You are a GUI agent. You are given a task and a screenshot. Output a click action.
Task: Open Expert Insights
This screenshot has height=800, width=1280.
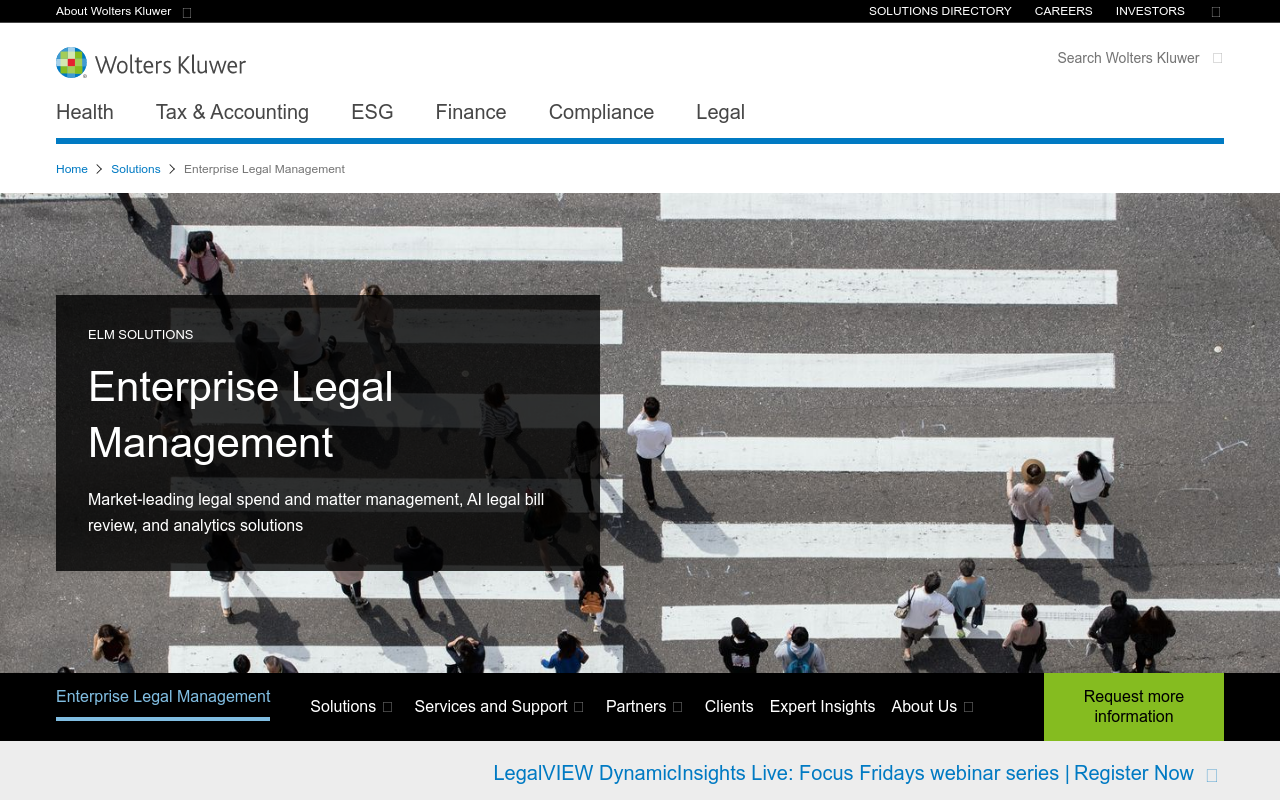click(822, 706)
